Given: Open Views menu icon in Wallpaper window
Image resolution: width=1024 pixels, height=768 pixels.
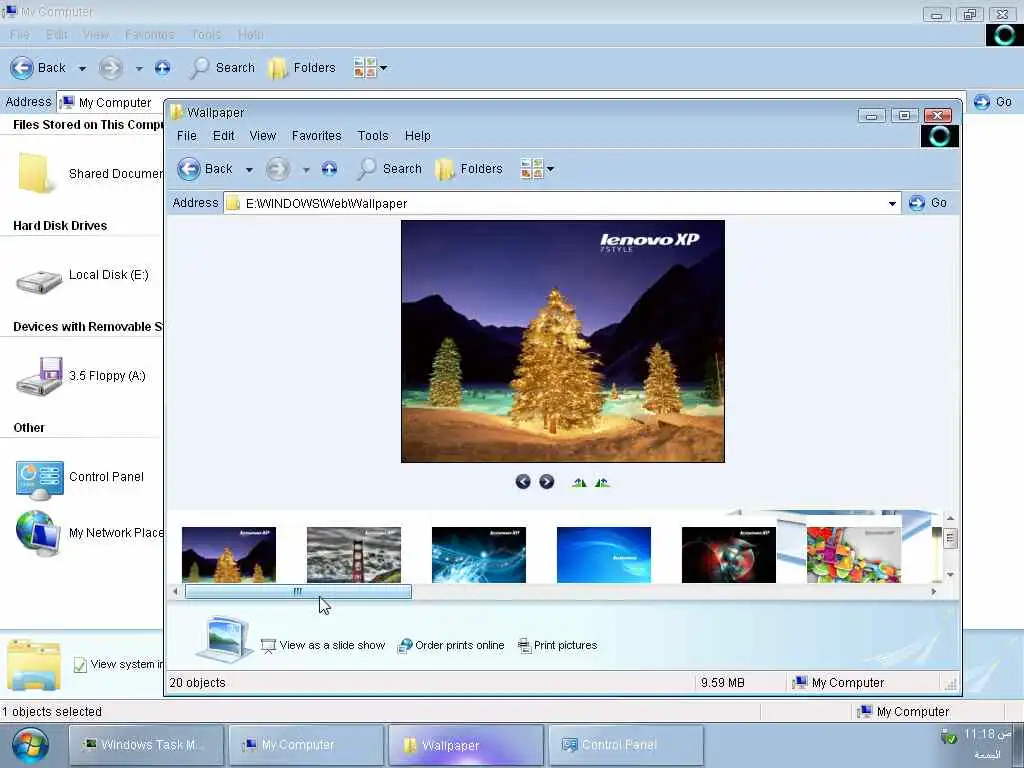Looking at the screenshot, I should tap(531, 168).
